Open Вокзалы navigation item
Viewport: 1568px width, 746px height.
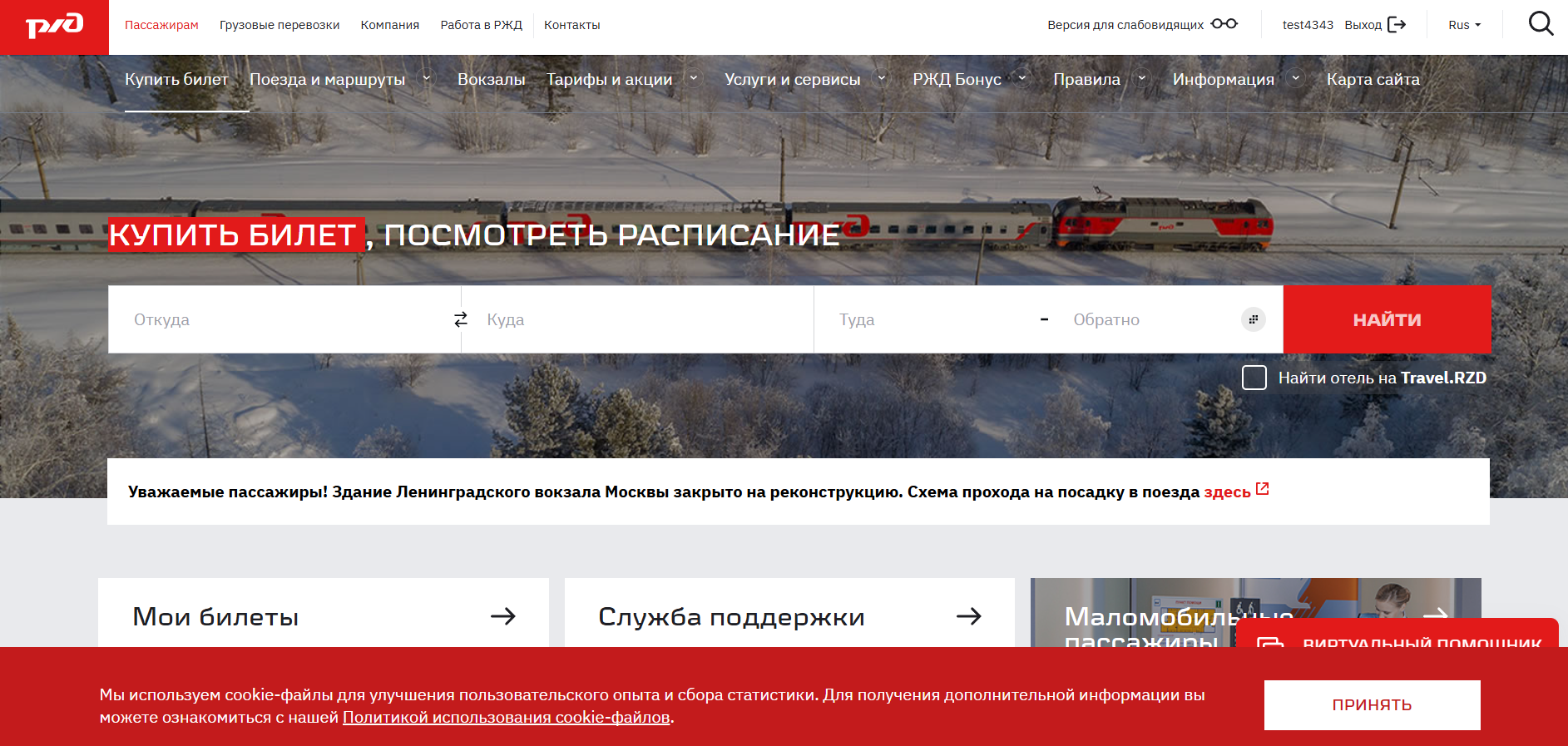492,79
